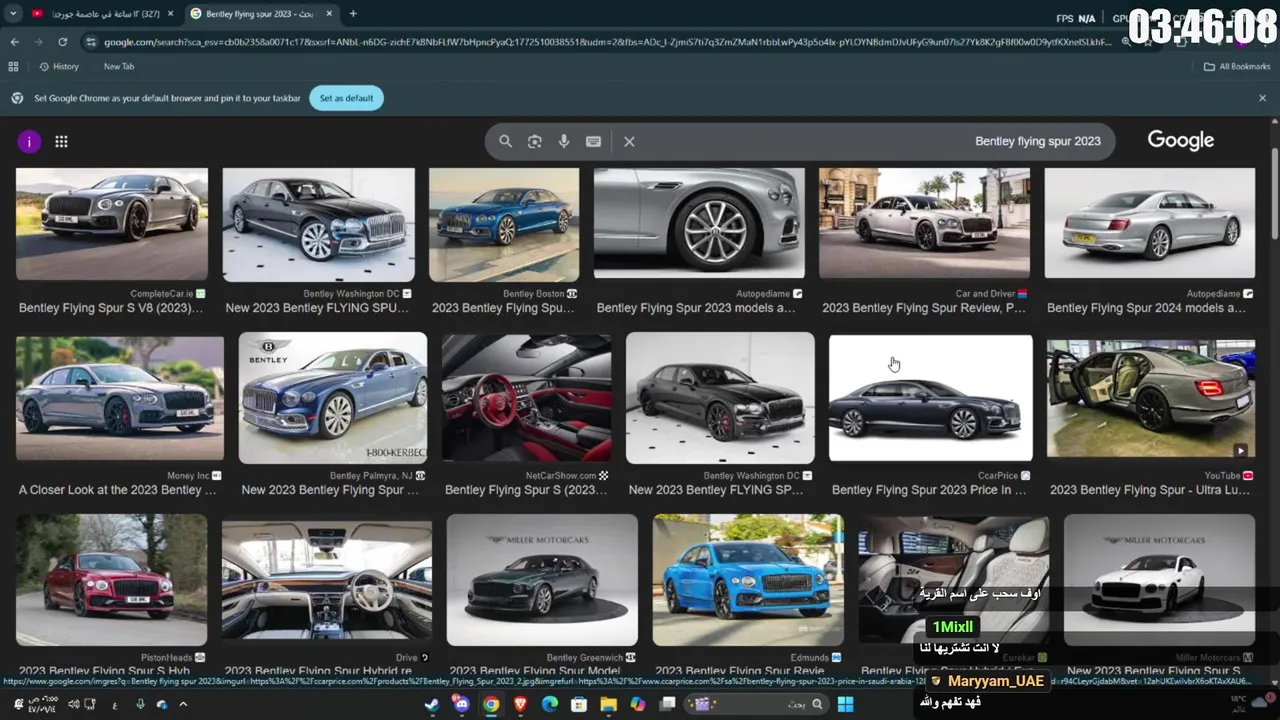Open the CcarPrice Flying Spur 2023 Price image
Viewport: 1280px width, 720px height.
coord(931,398)
